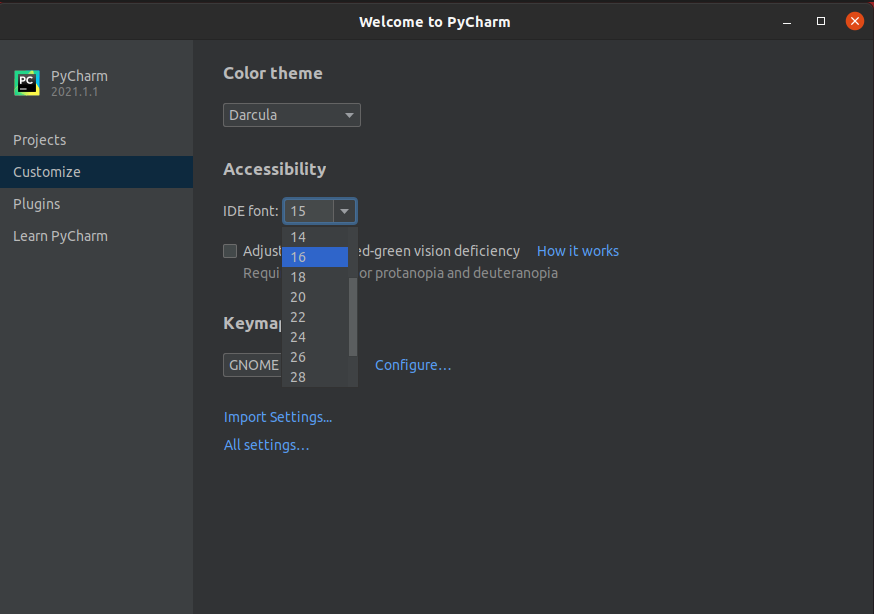This screenshot has height=614, width=874.
Task: Open the Darcula color theme dropdown
Action: point(292,115)
